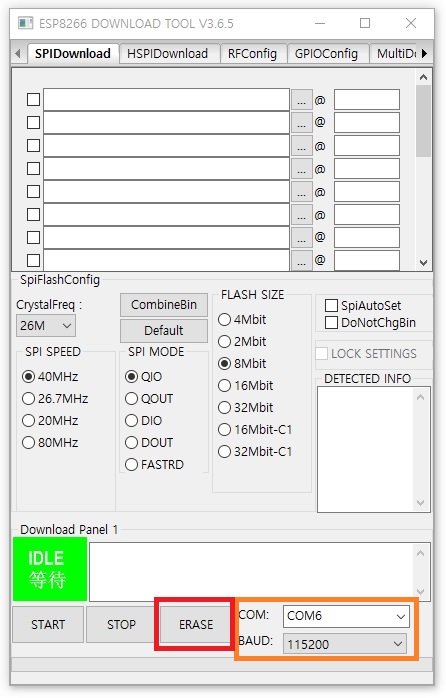Screen dimensions: 446x698
Task: Click inside the DETECTED INFO text box
Action: point(367,450)
